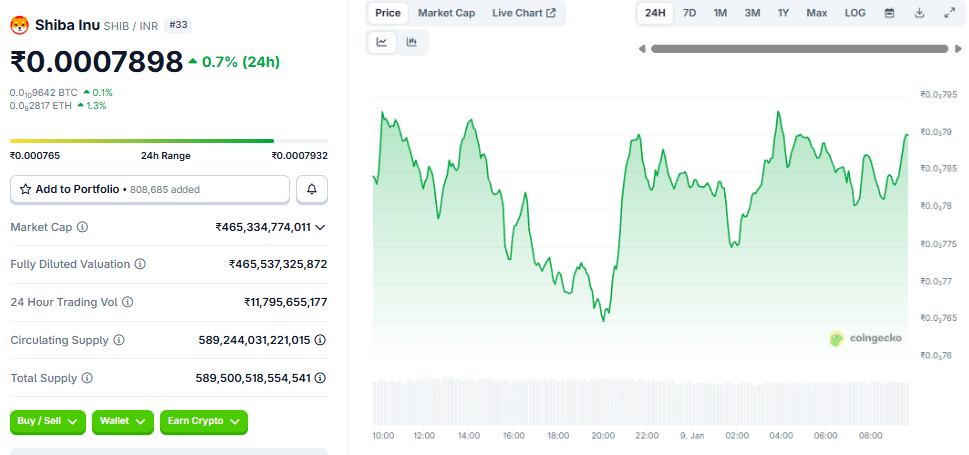
Task: Open the calendar date range picker
Action: coord(889,13)
